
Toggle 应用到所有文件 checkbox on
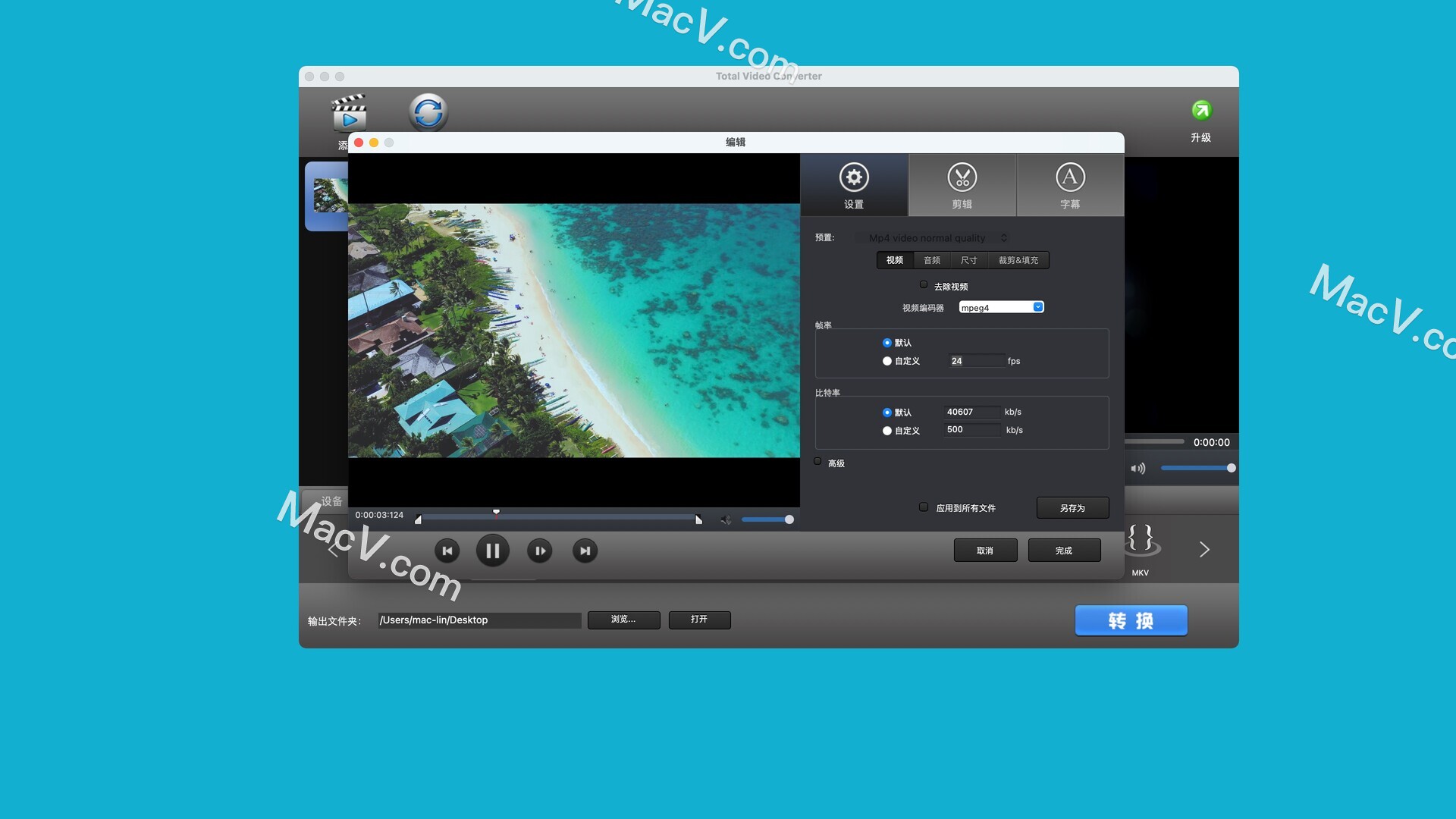(922, 507)
